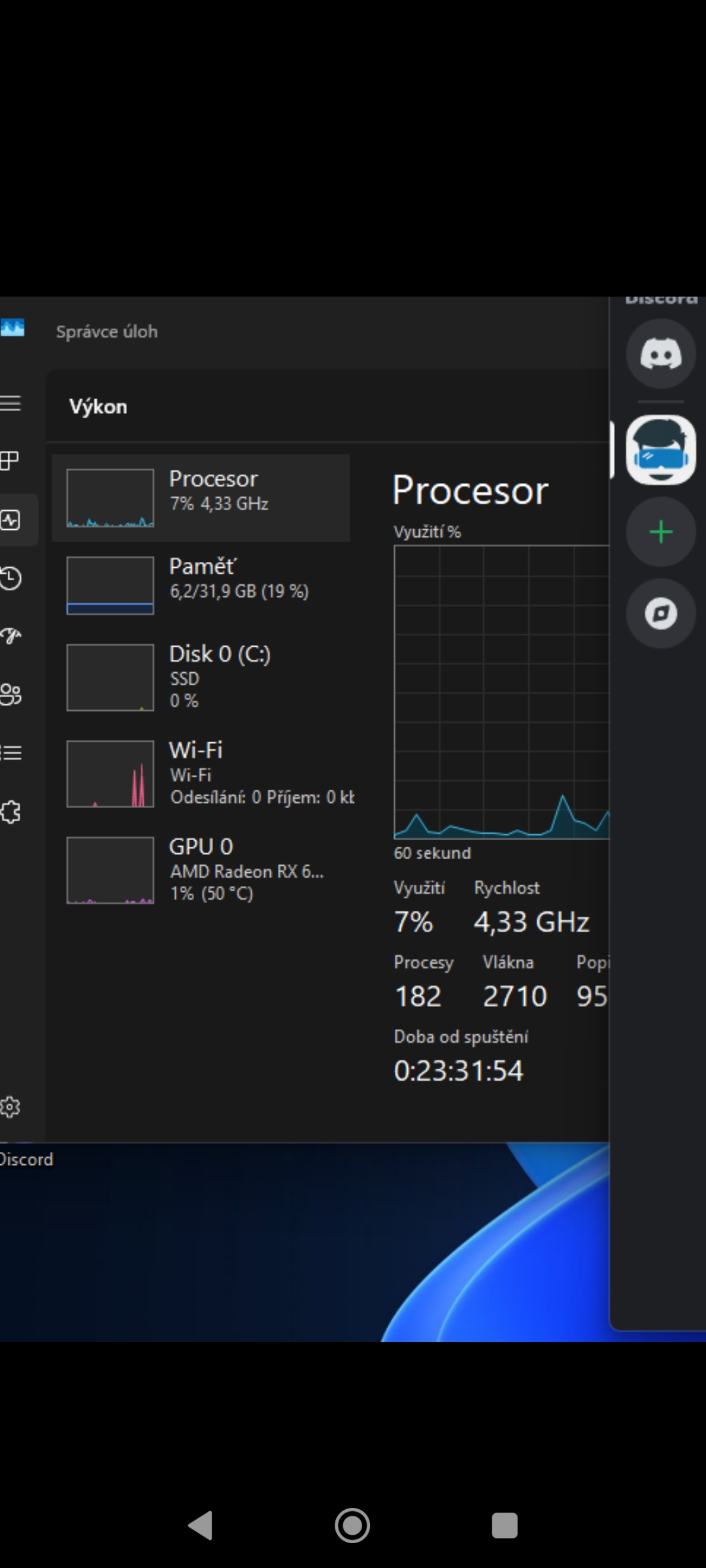Open Task Manager navigation hamburger menu
This screenshot has height=1568, width=706.
(x=10, y=403)
